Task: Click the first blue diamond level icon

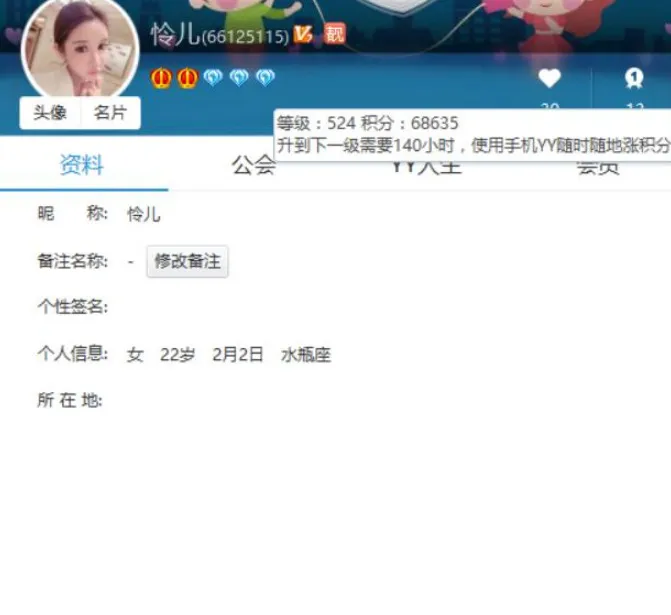Action: click(213, 77)
